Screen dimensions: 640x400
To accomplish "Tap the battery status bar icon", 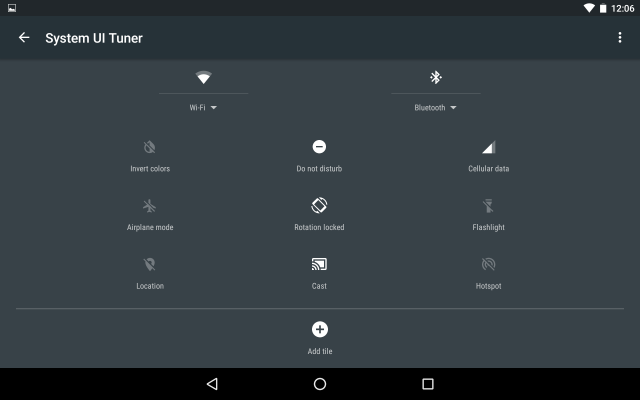I will [603, 8].
